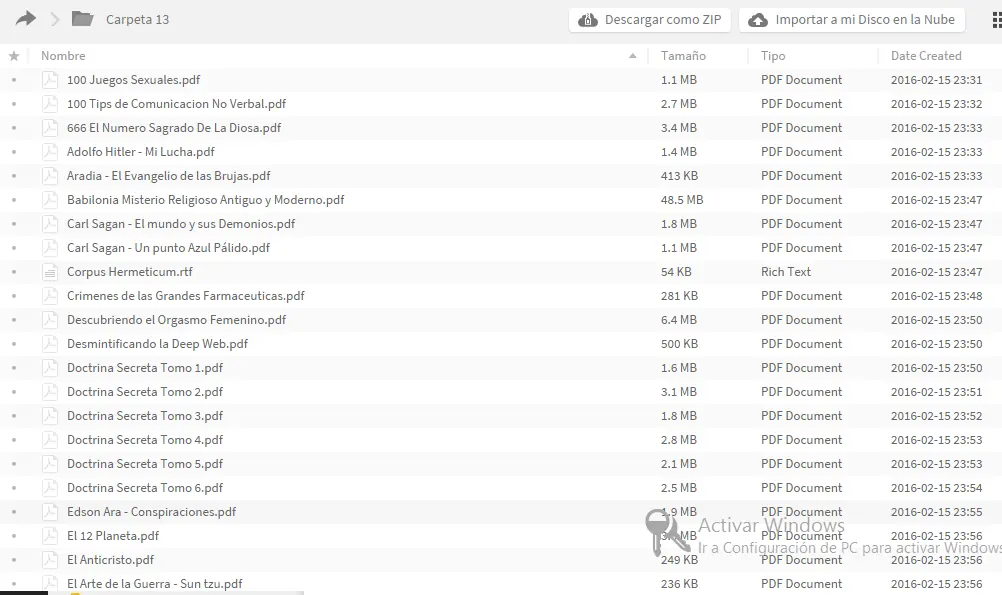This screenshot has height=595, width=1002.
Task: Toggle favorite dot for El Anticristo.pdf
Action: click(14, 560)
